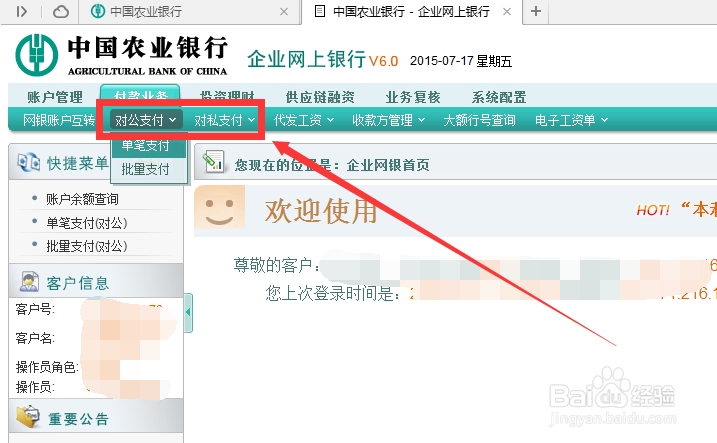This screenshot has width=717, height=443.
Task: Choose 批量支付 from the dropdown
Action: (149, 169)
